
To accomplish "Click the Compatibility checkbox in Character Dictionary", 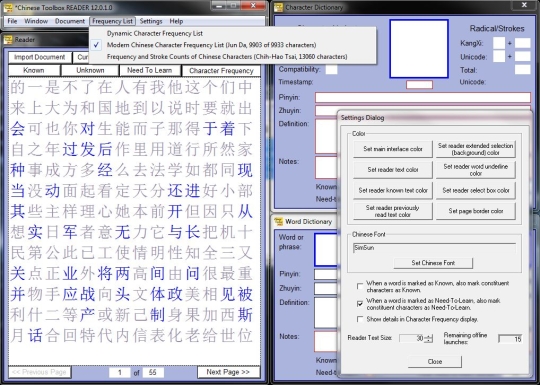I will pyautogui.click(x=331, y=70).
